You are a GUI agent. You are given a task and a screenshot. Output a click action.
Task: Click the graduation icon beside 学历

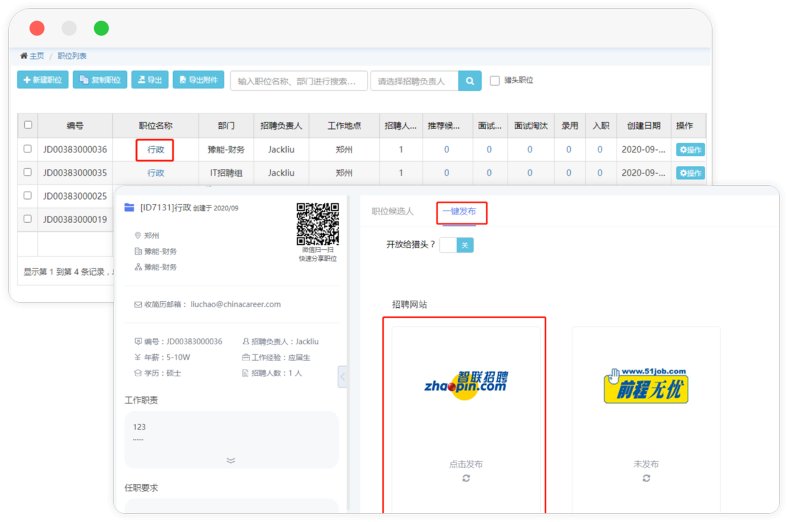138,373
